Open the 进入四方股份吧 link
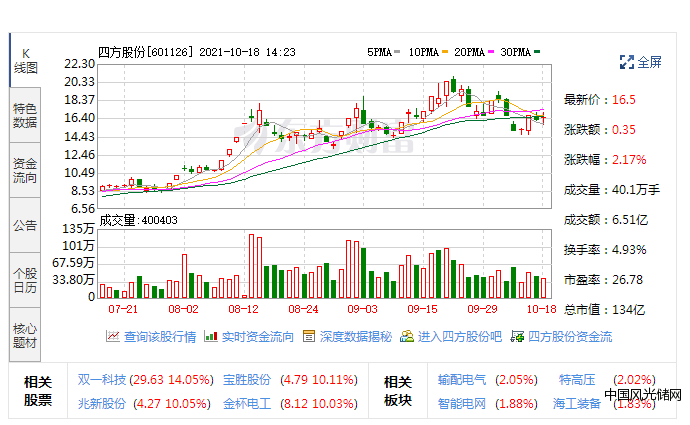The width and height of the screenshot is (690, 425). click(460, 337)
